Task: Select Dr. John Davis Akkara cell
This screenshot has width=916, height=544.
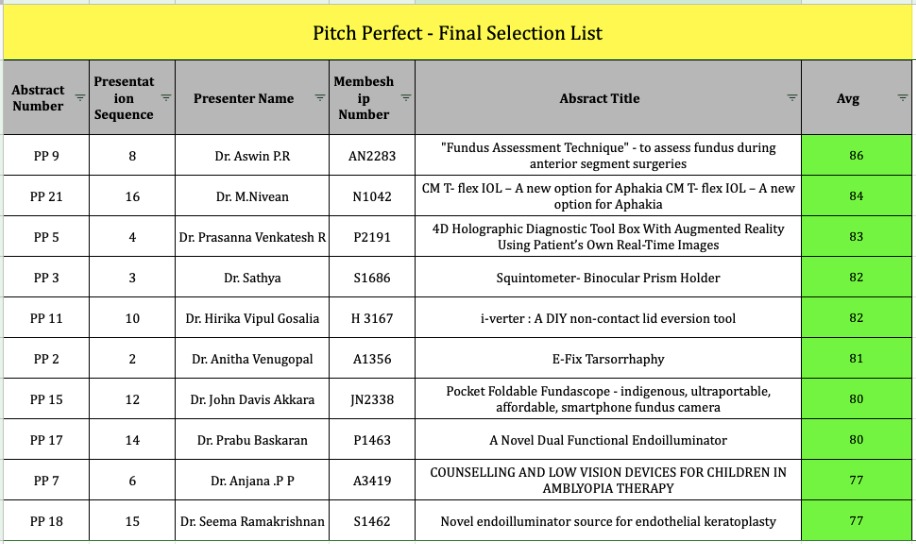Action: coord(252,400)
